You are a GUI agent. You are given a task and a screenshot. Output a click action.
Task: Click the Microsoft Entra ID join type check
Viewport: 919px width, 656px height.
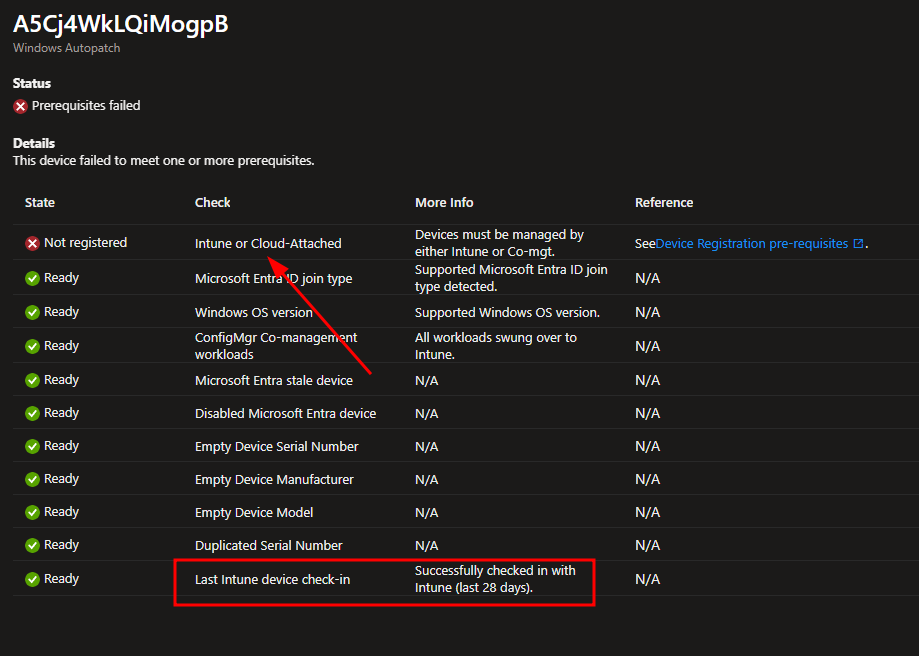tap(274, 278)
